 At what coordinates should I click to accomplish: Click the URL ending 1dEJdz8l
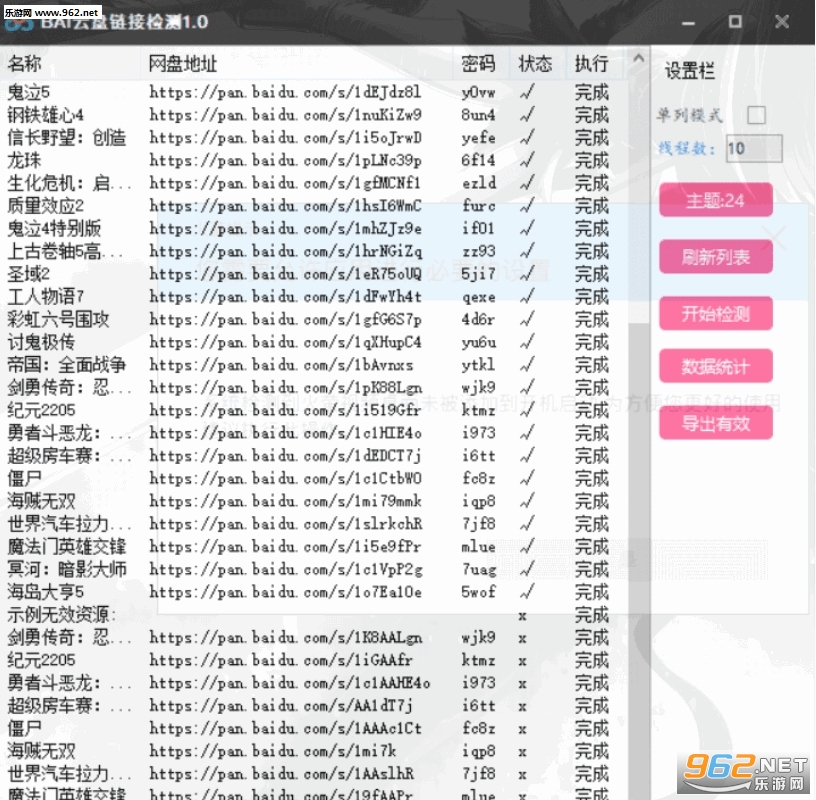[x=285, y=93]
